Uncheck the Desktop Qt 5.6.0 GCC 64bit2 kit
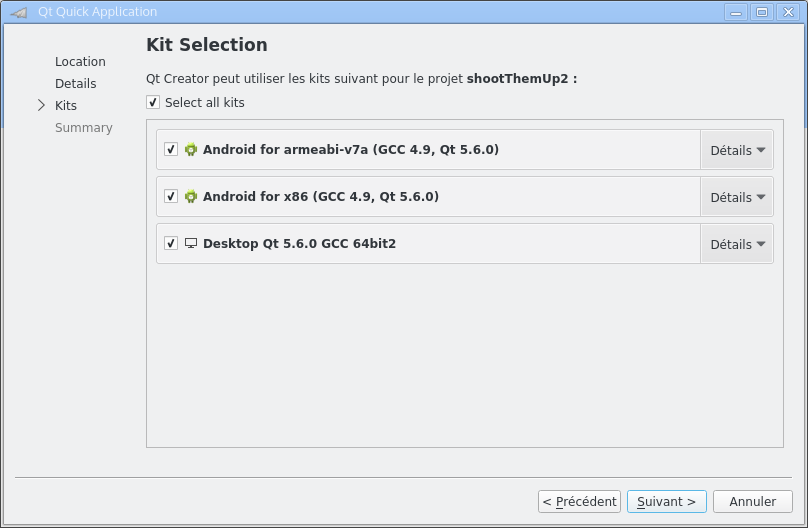 coord(171,243)
